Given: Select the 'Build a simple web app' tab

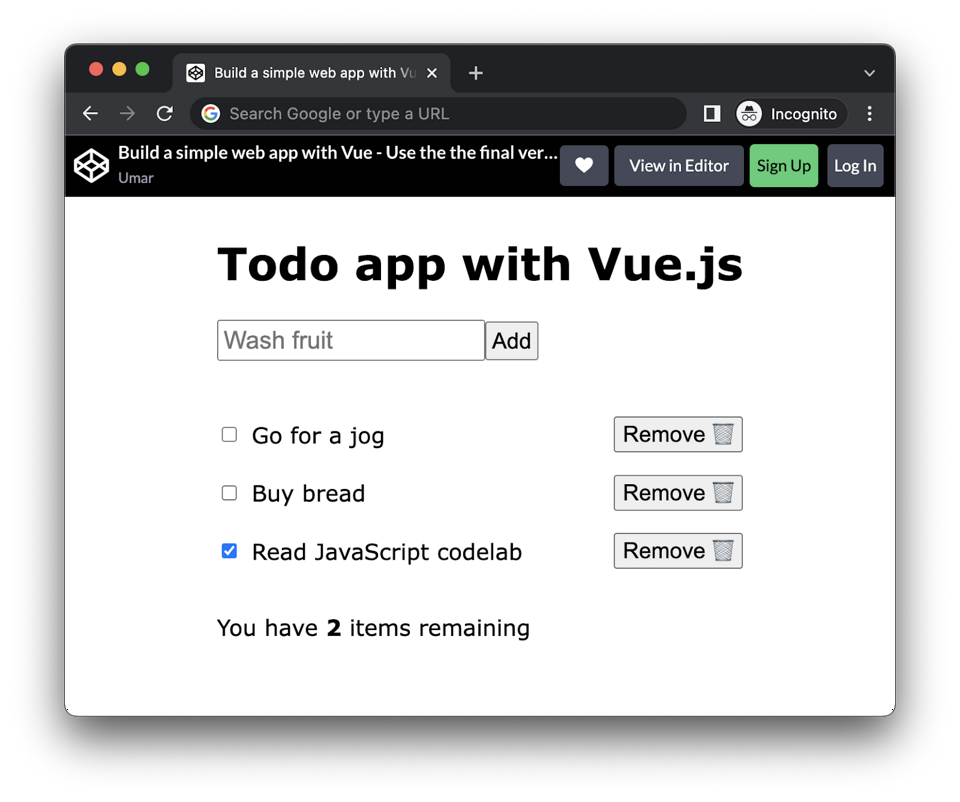Looking at the screenshot, I should point(300,72).
